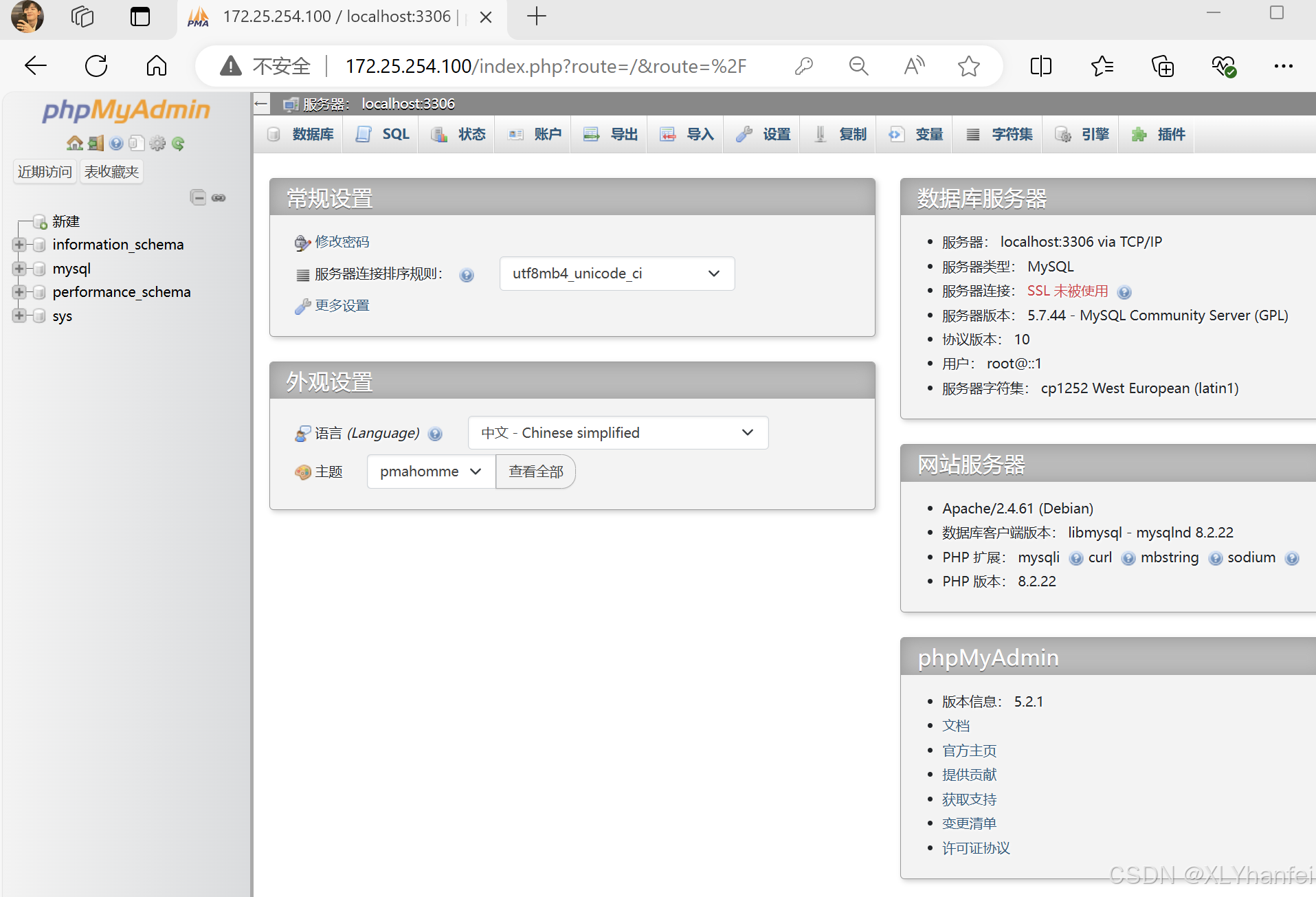Click the logout door icon
Image resolution: width=1316 pixels, height=897 pixels.
pyautogui.click(x=96, y=143)
